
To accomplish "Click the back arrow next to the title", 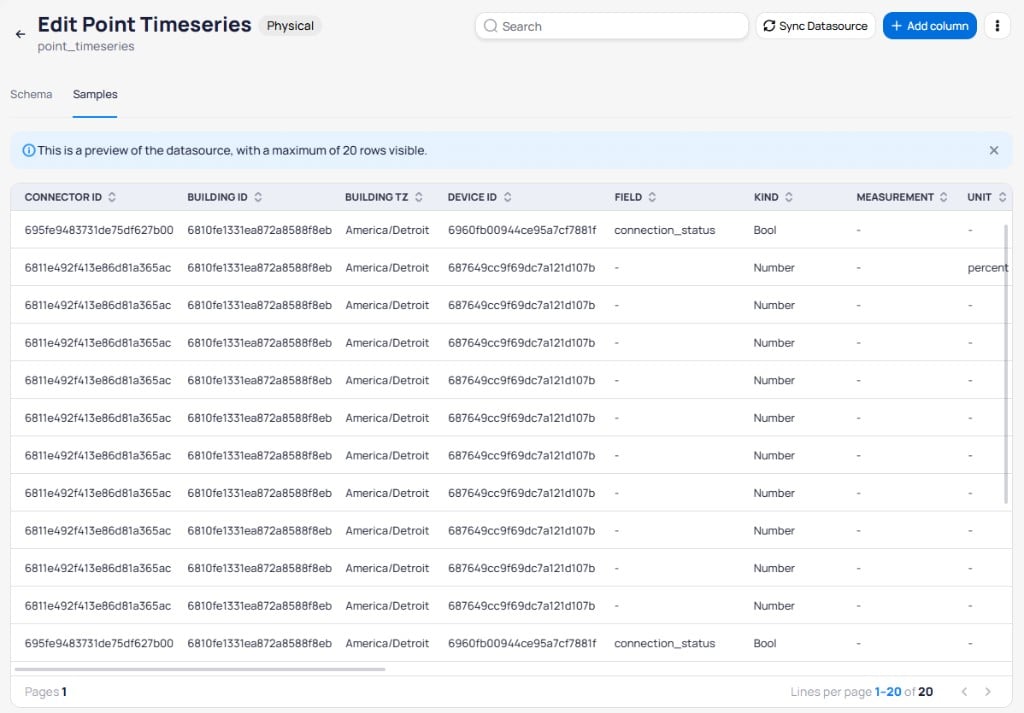I will (x=20, y=34).
